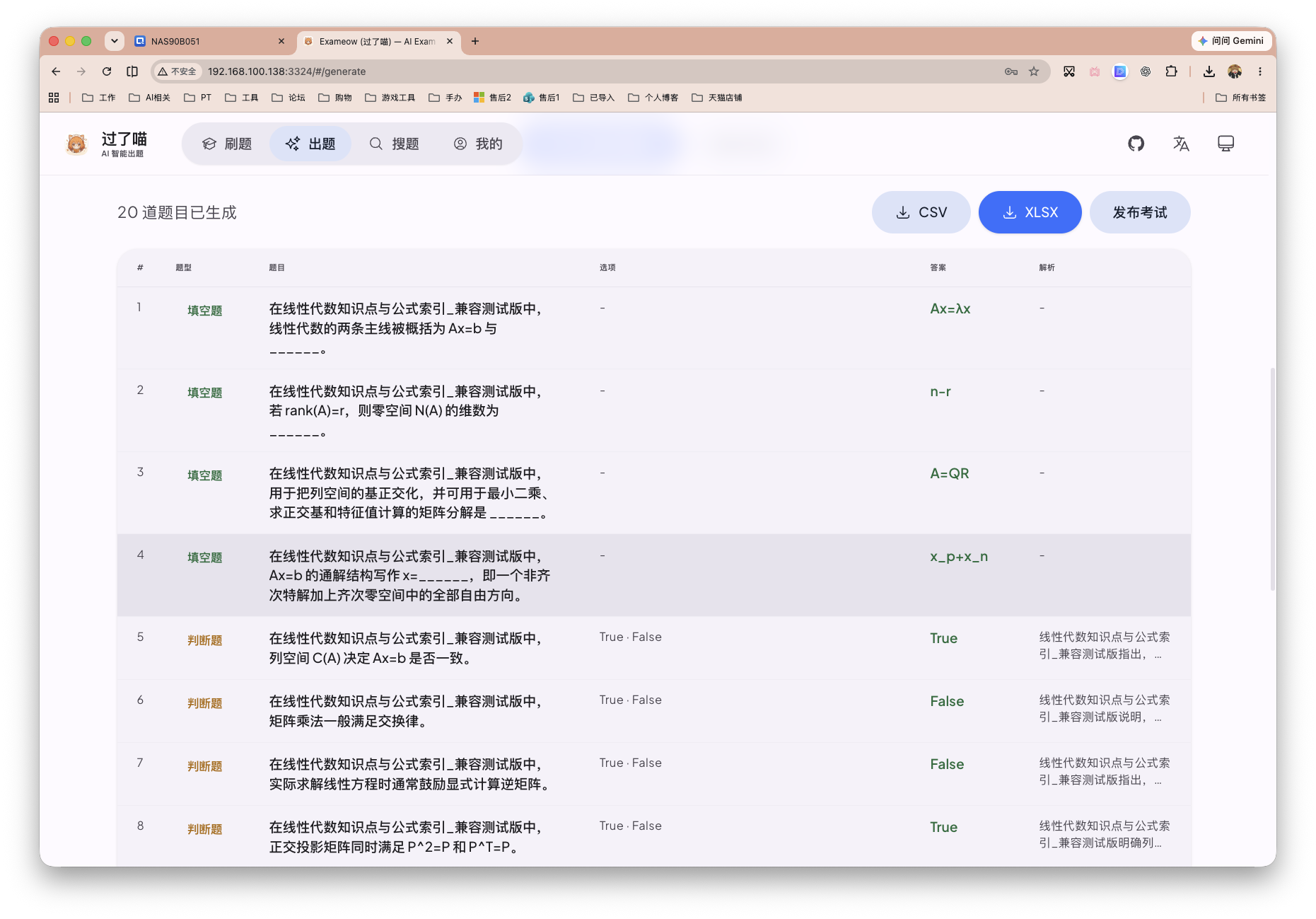Open the Chrome three-dot menu
Screen dimensions: 1316x919
pyautogui.click(x=1260, y=71)
